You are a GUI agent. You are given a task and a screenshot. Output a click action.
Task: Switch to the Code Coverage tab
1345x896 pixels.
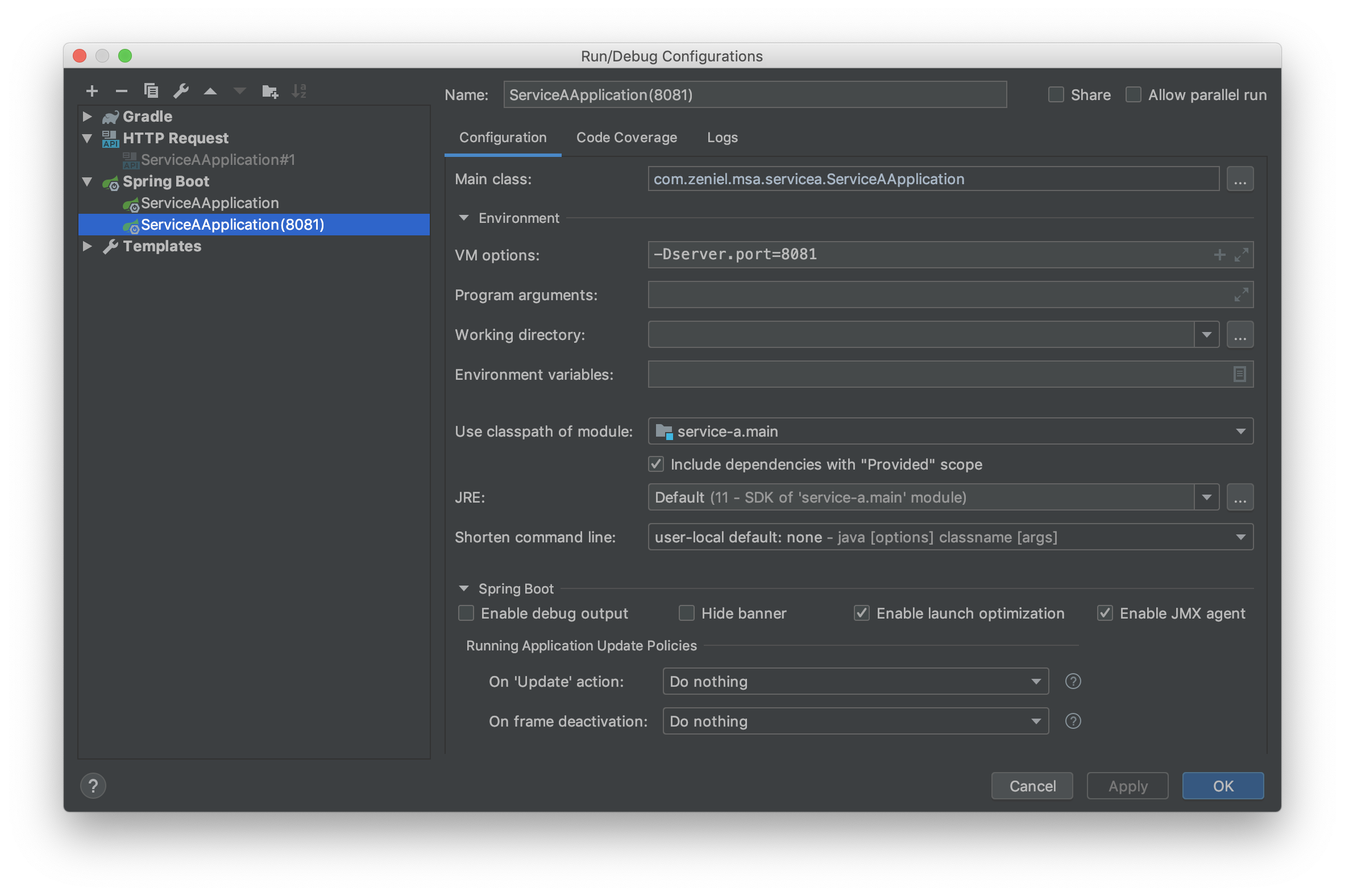point(626,138)
